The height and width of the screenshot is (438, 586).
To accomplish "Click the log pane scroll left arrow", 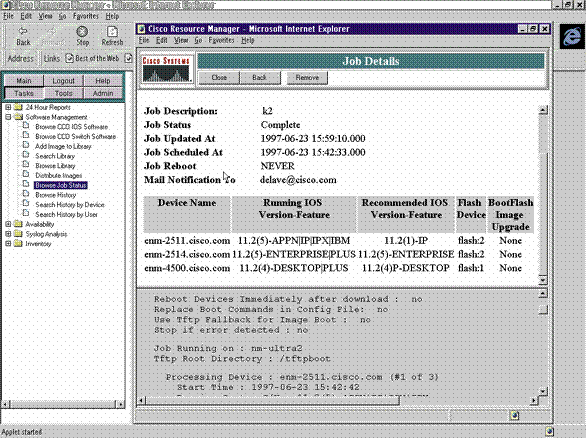I will (141, 401).
